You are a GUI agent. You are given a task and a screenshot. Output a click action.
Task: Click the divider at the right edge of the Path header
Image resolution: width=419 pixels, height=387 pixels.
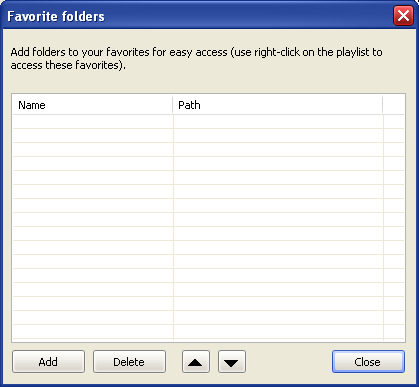[x=382, y=105]
